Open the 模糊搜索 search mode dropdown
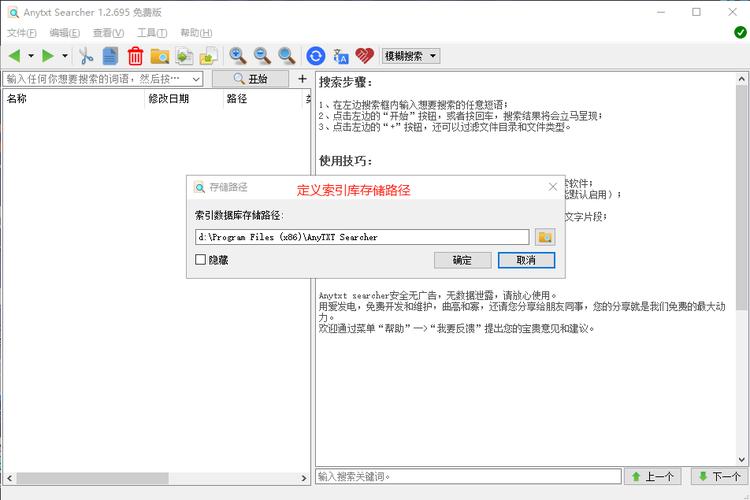Image resolution: width=750 pixels, height=500 pixels. 411,56
